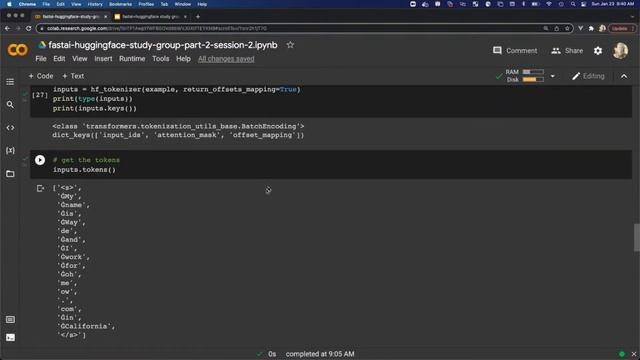Open the user account avatar
Viewport: 640px width, 360px height.
coord(620,51)
